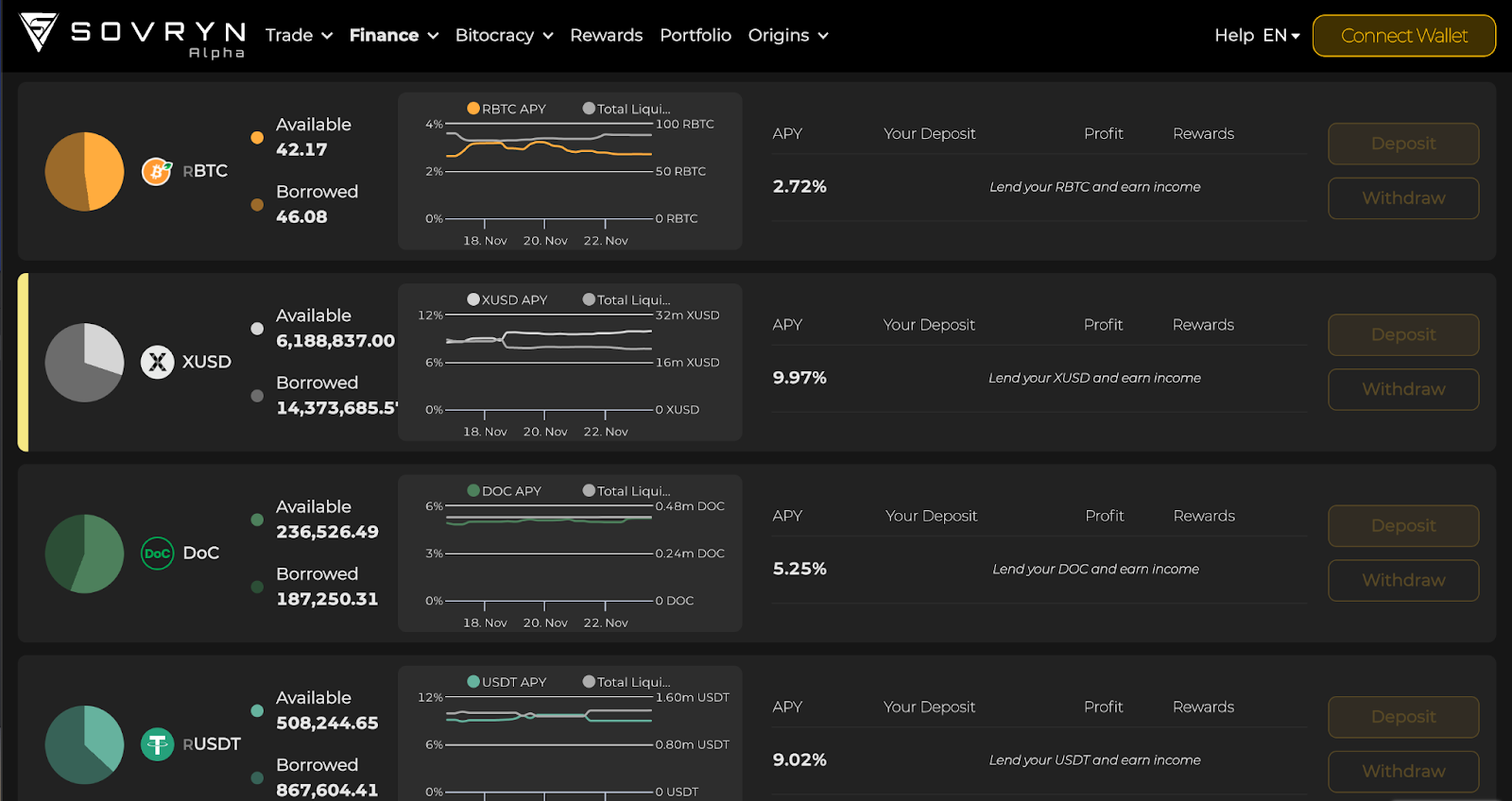Toggle the RBTC APY chart series
The height and width of the screenshot is (801, 1512).
[x=507, y=109]
